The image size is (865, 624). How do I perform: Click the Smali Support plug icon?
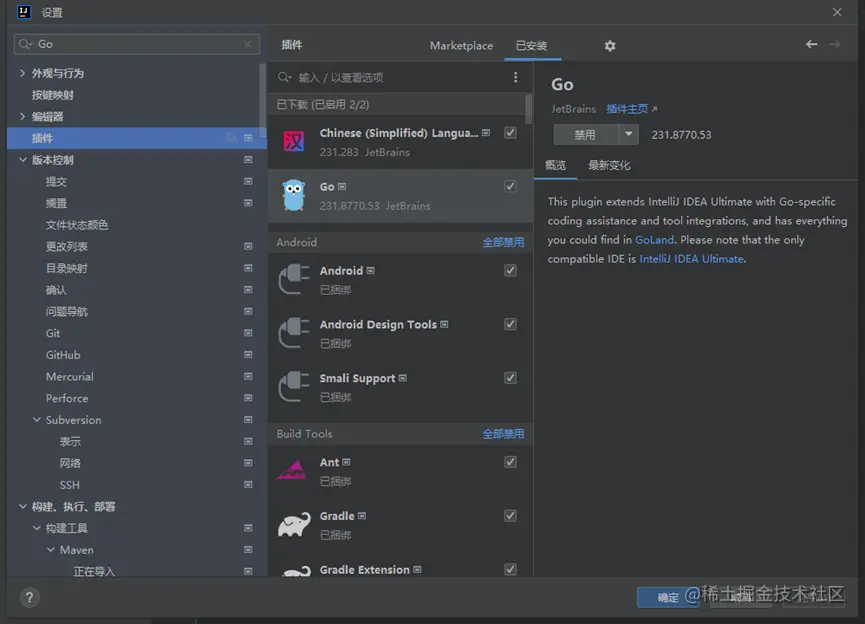pos(293,386)
